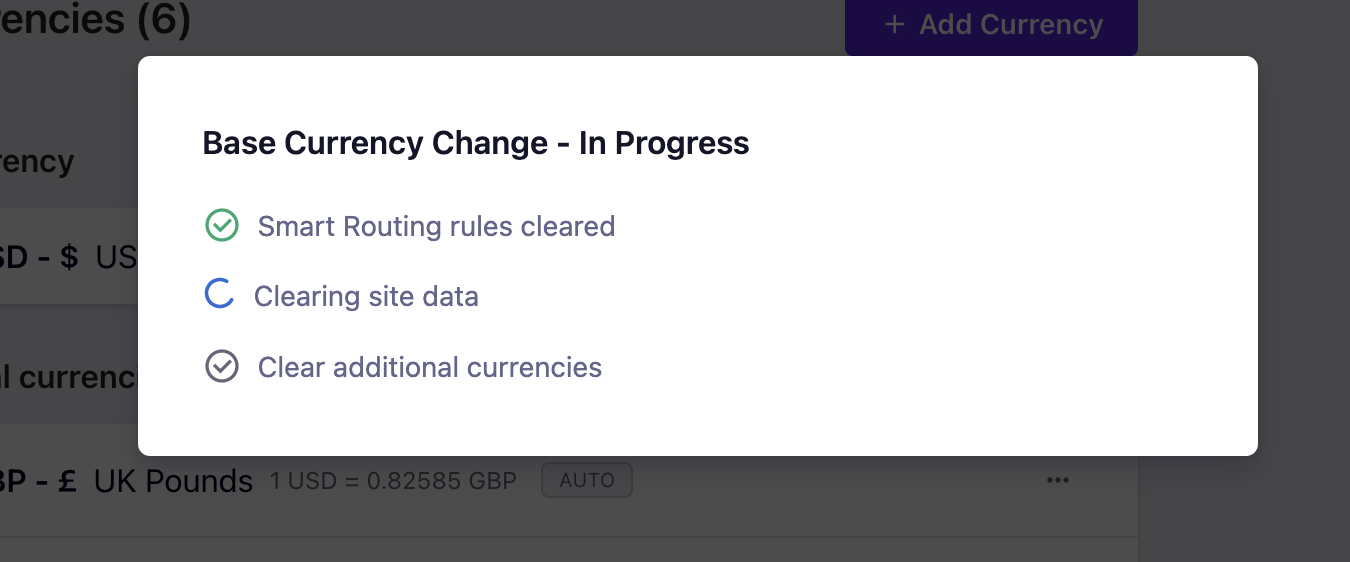Click the Currencies (6) heading
This screenshot has width=1350, height=562.
point(95,20)
